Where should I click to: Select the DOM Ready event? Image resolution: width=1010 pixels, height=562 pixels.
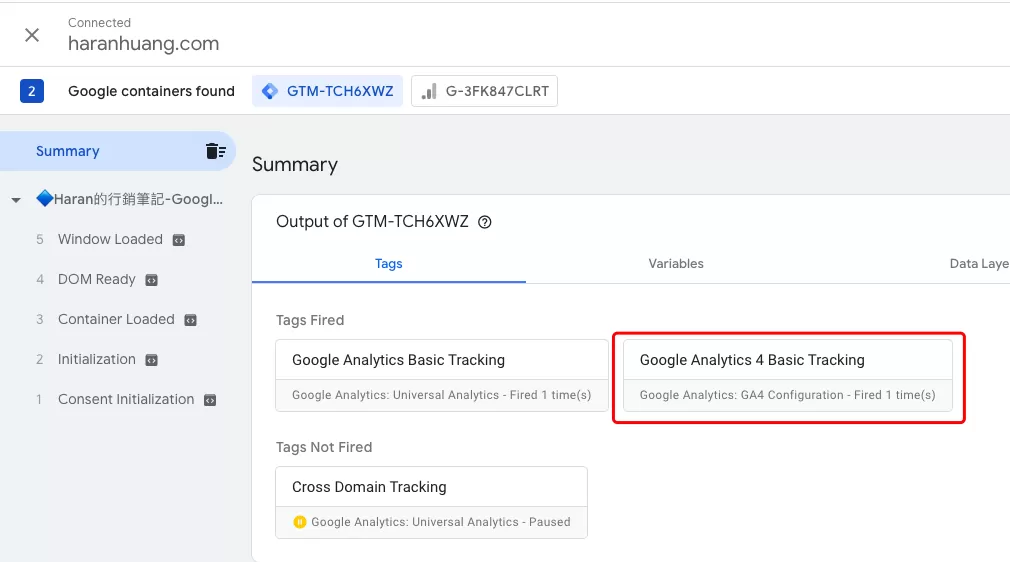pyautogui.click(x=97, y=279)
